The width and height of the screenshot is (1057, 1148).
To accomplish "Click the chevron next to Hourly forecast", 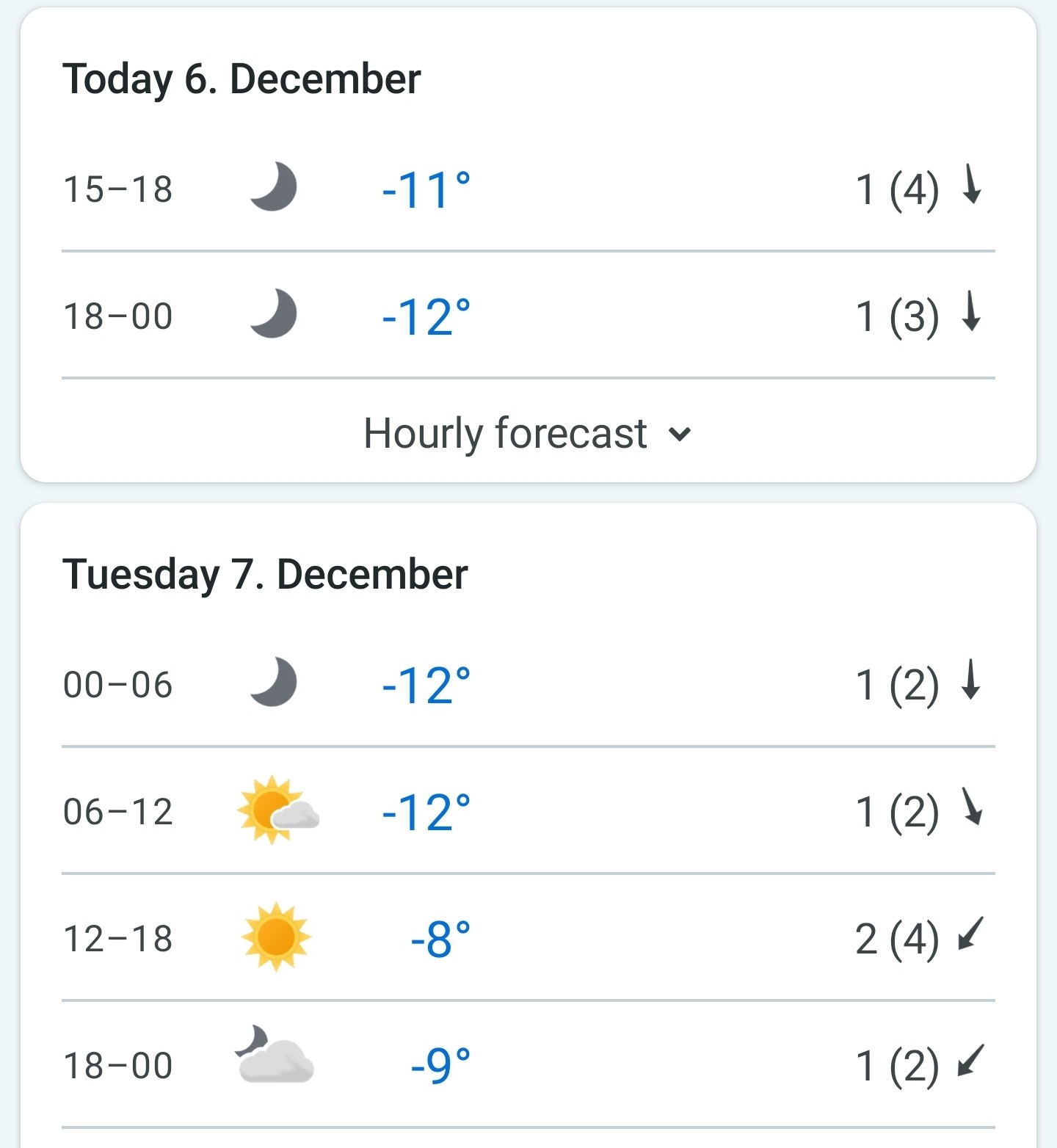I will pos(680,435).
